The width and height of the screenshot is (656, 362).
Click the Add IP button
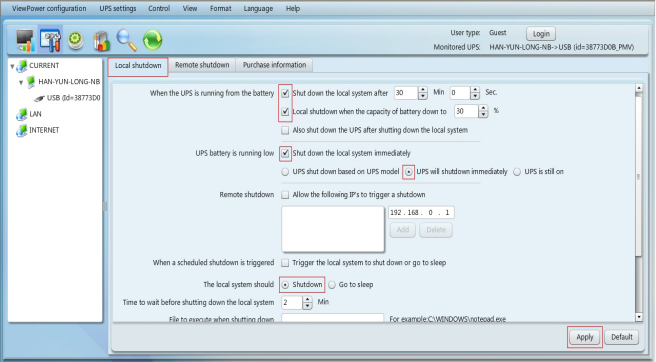click(x=402, y=230)
